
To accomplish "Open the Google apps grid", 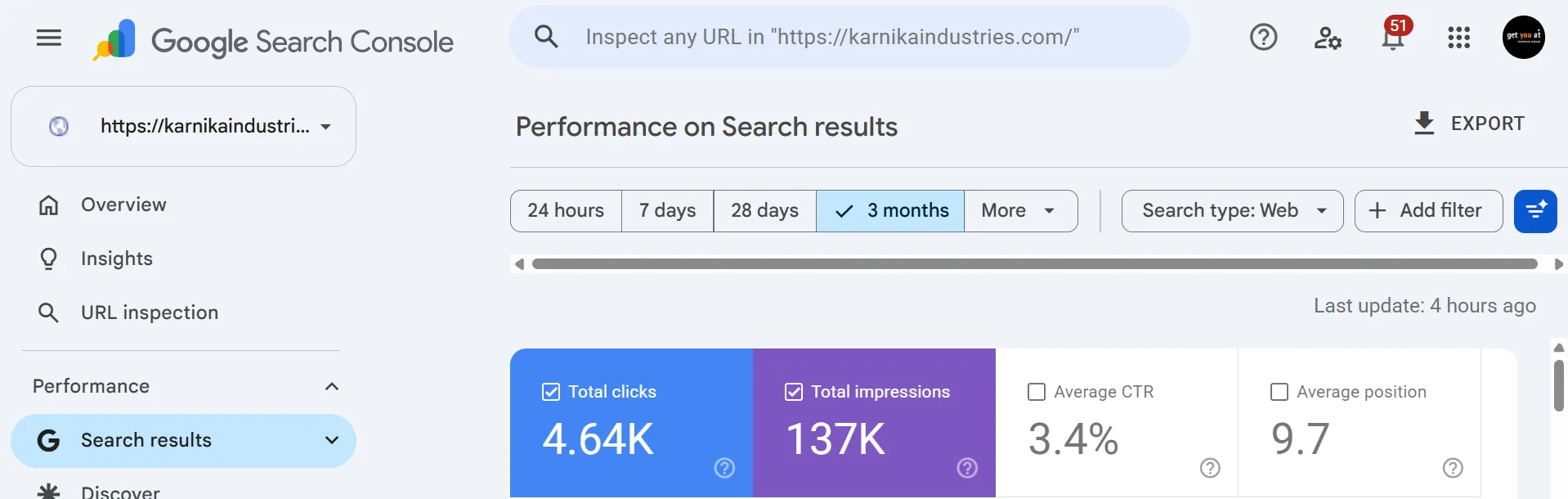I will [1458, 38].
